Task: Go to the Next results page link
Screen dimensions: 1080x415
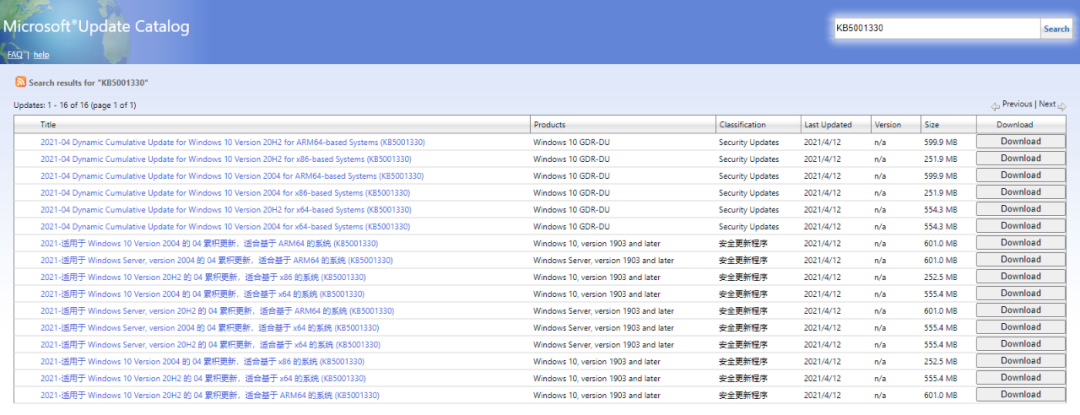Action: 1047,104
